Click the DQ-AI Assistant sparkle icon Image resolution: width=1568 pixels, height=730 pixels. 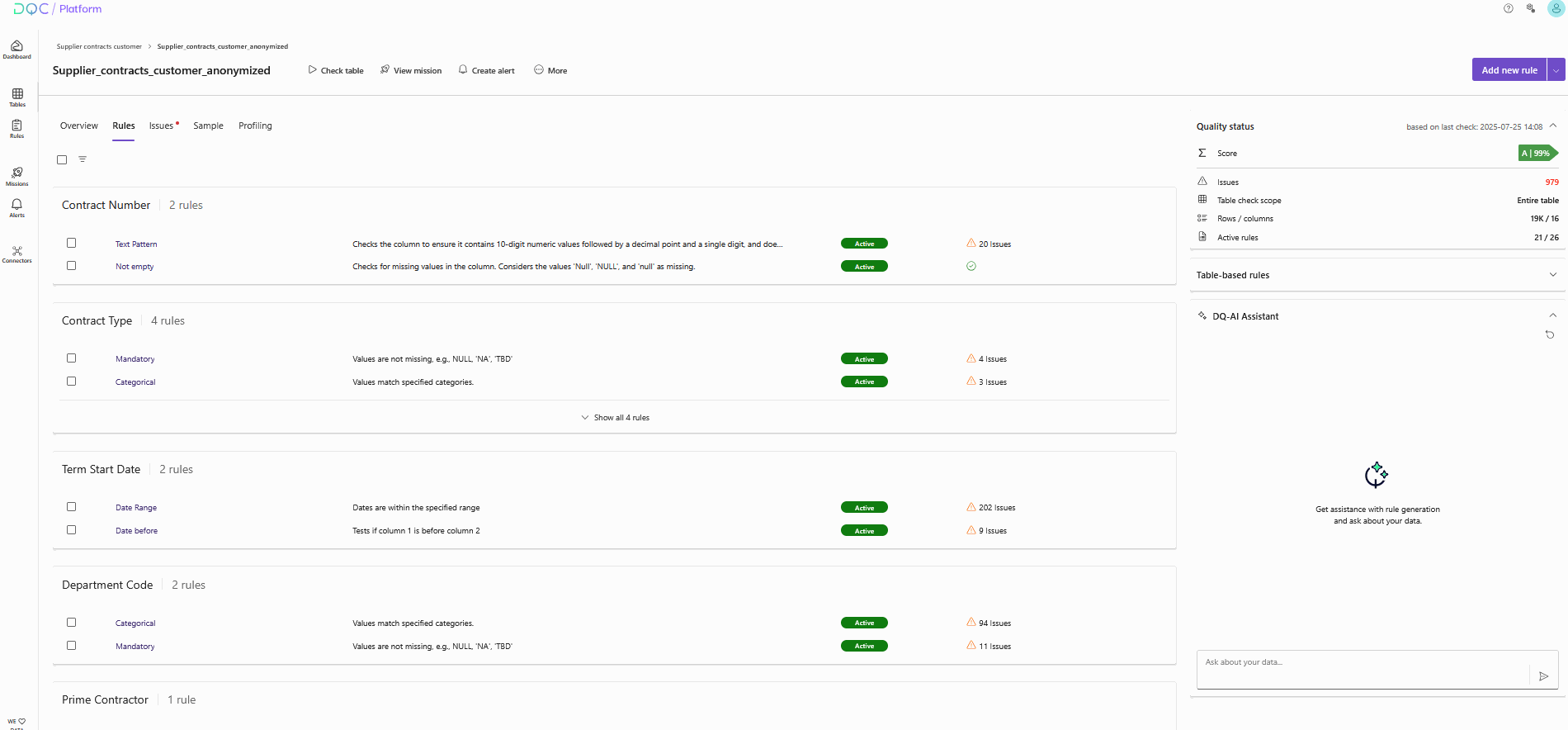1202,315
